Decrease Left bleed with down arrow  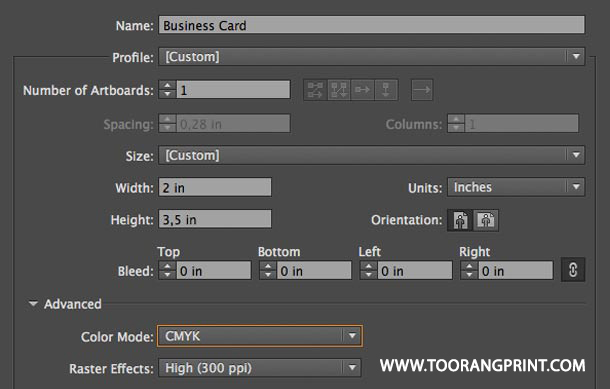pyautogui.click(x=368, y=275)
